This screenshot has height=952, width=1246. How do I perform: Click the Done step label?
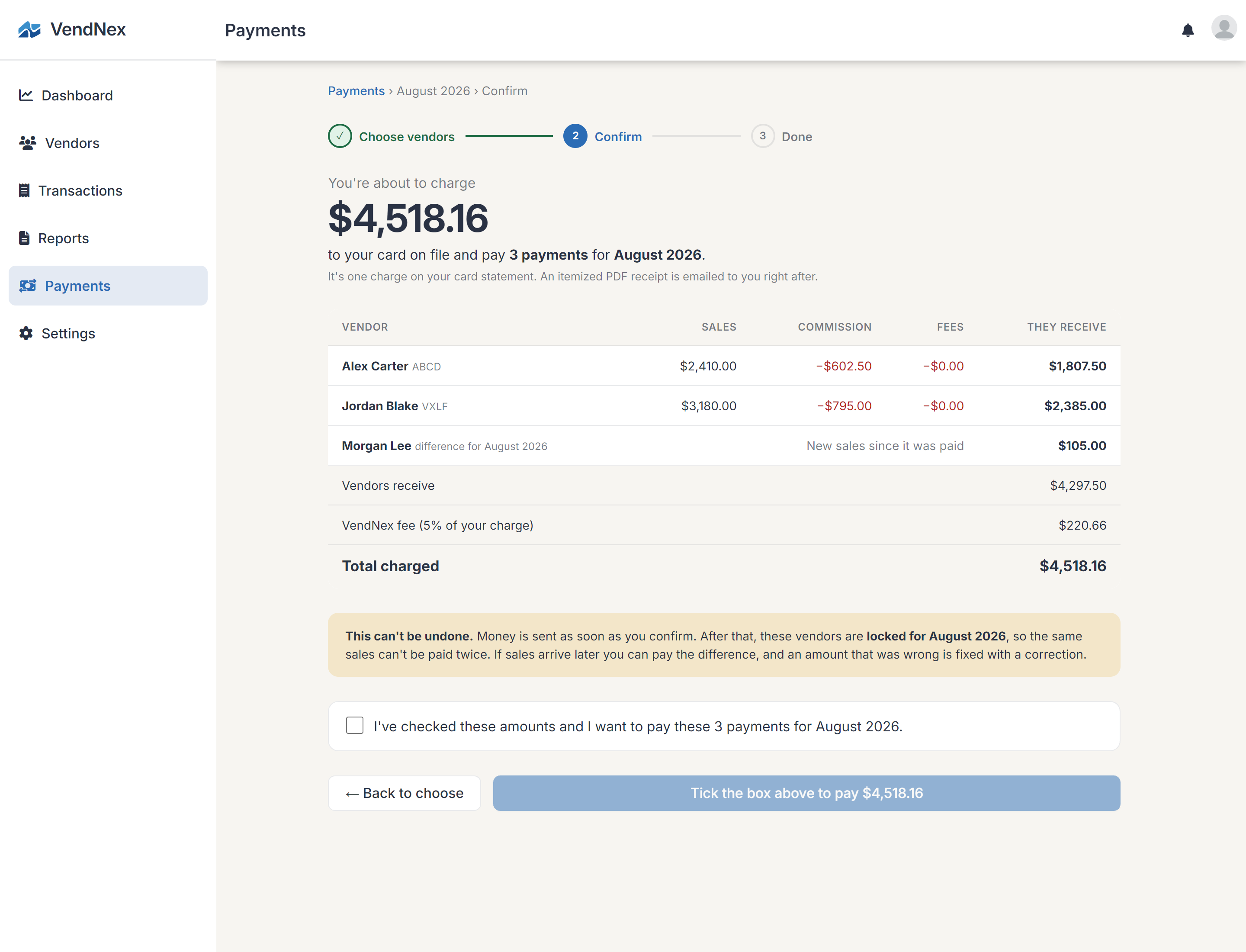[796, 137]
